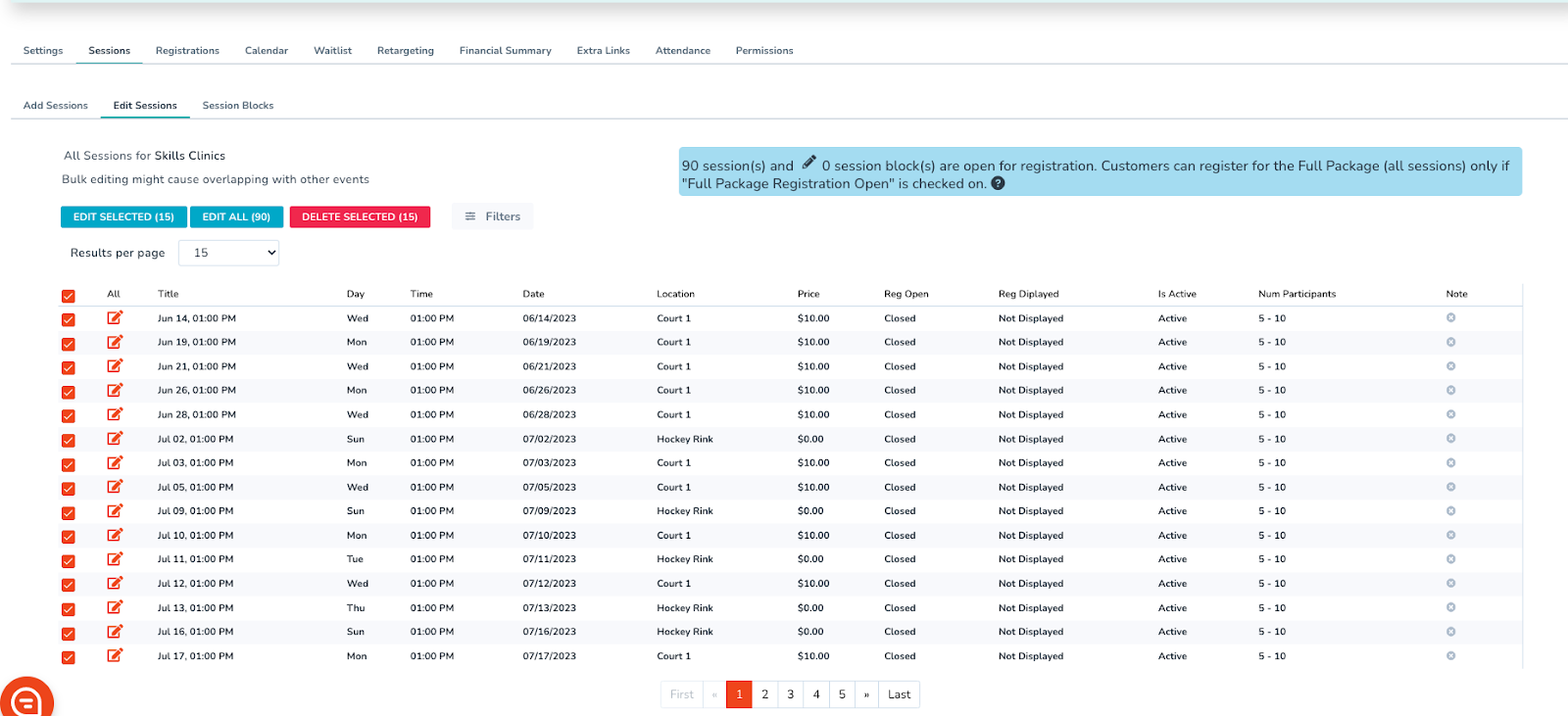Click the help question mark icon
The image size is (1568, 716).
point(998,183)
